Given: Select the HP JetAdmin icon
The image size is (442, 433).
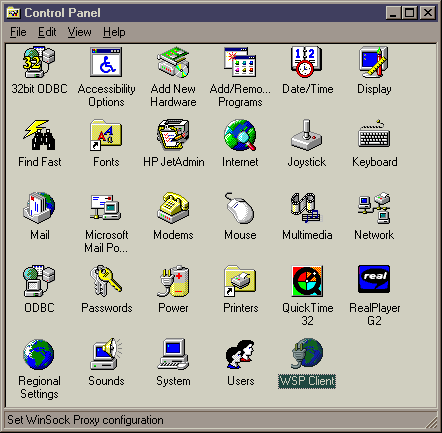Looking at the screenshot, I should [x=173, y=135].
